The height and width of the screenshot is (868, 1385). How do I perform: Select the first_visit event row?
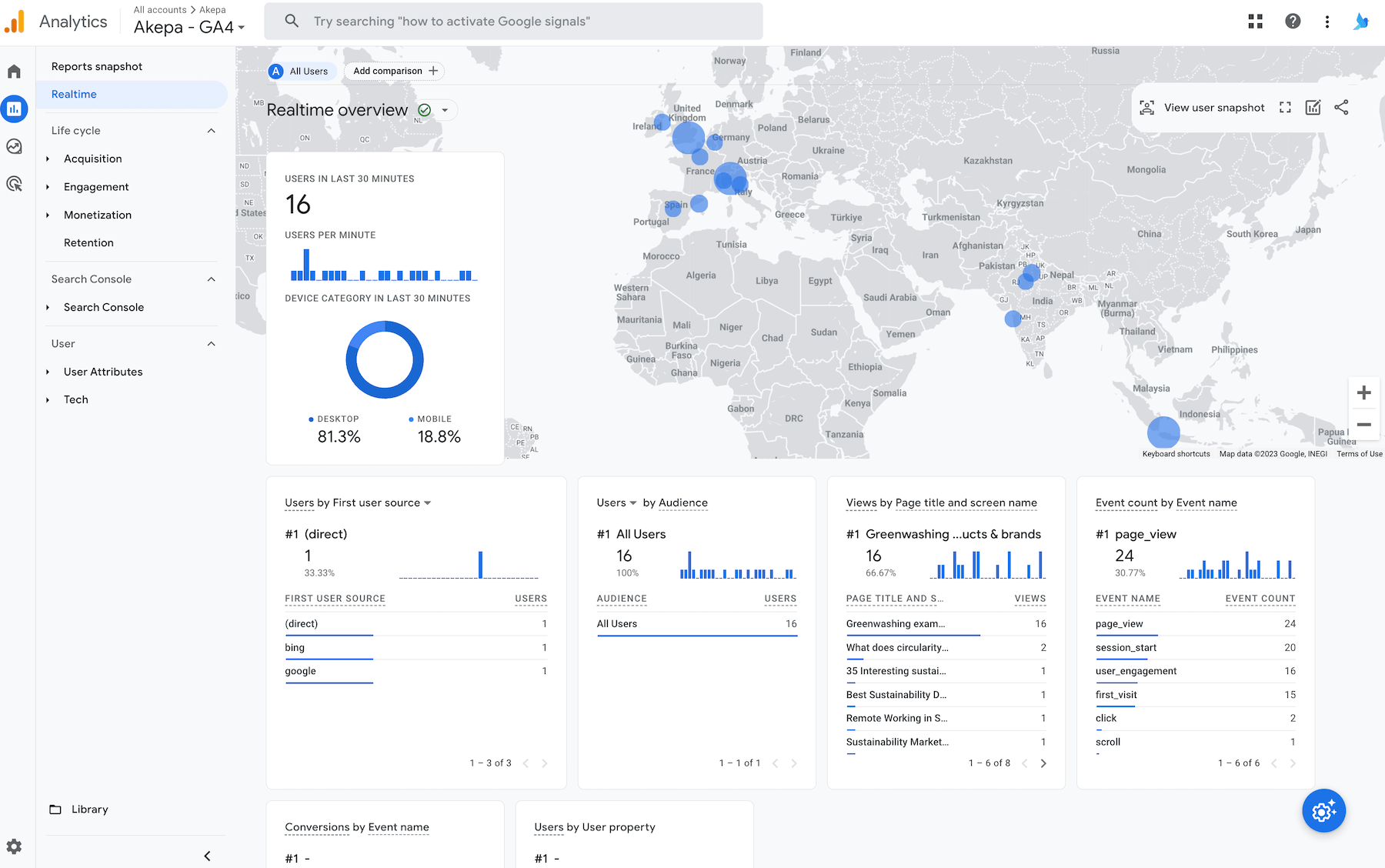click(x=1195, y=695)
